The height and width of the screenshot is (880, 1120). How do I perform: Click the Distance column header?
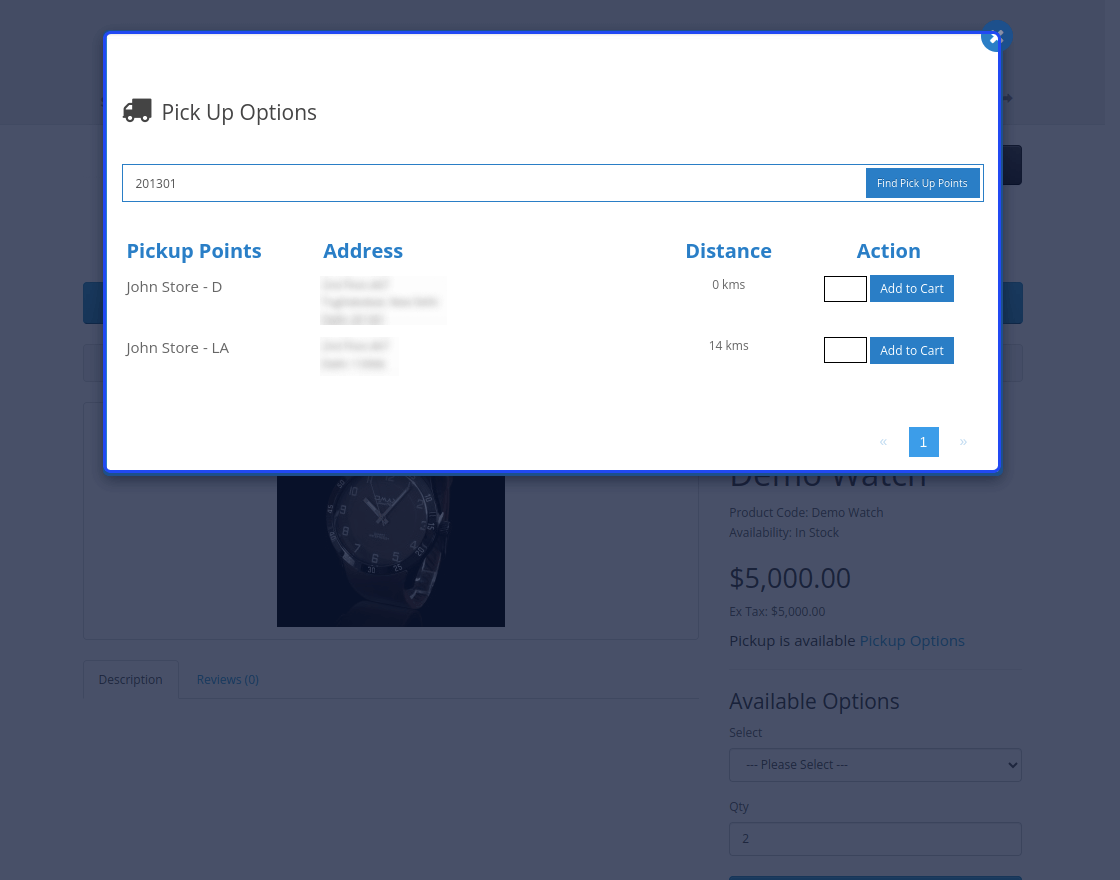click(728, 251)
